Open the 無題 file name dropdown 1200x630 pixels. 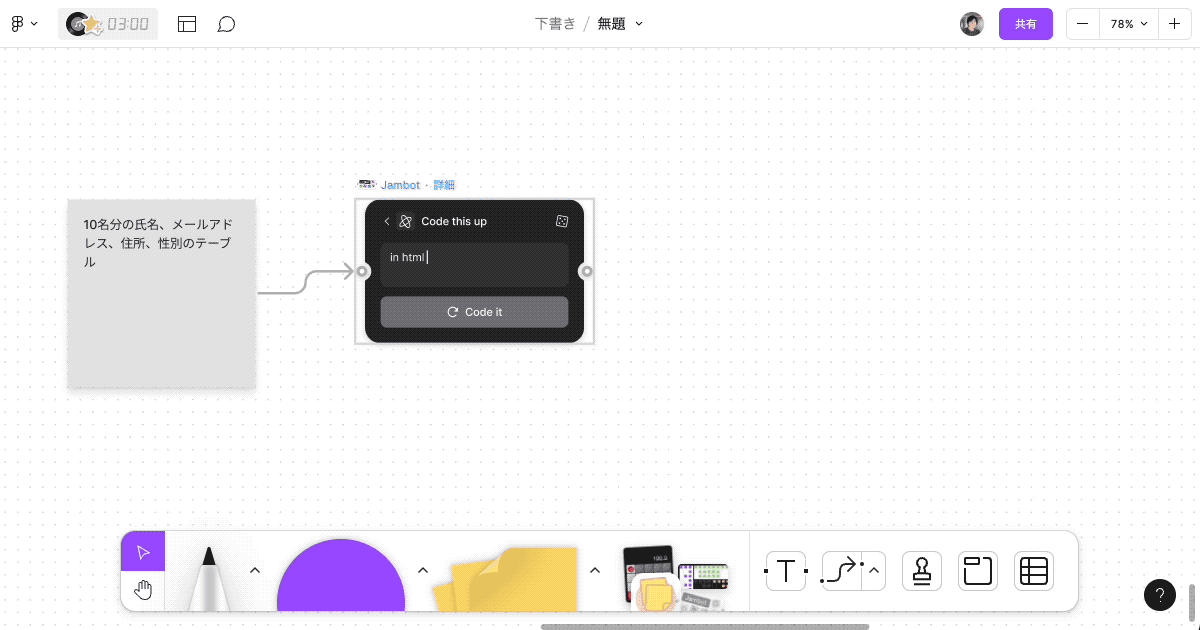(638, 23)
